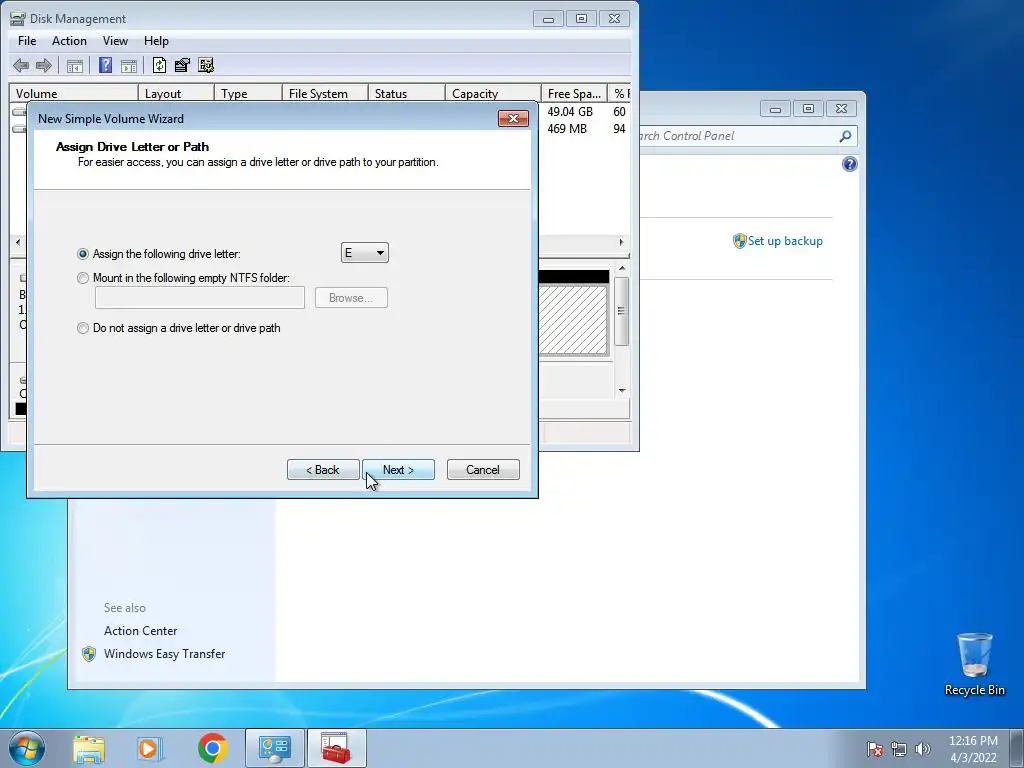This screenshot has height=768, width=1024.
Task: Click the Set up backup link
Action: pos(784,241)
